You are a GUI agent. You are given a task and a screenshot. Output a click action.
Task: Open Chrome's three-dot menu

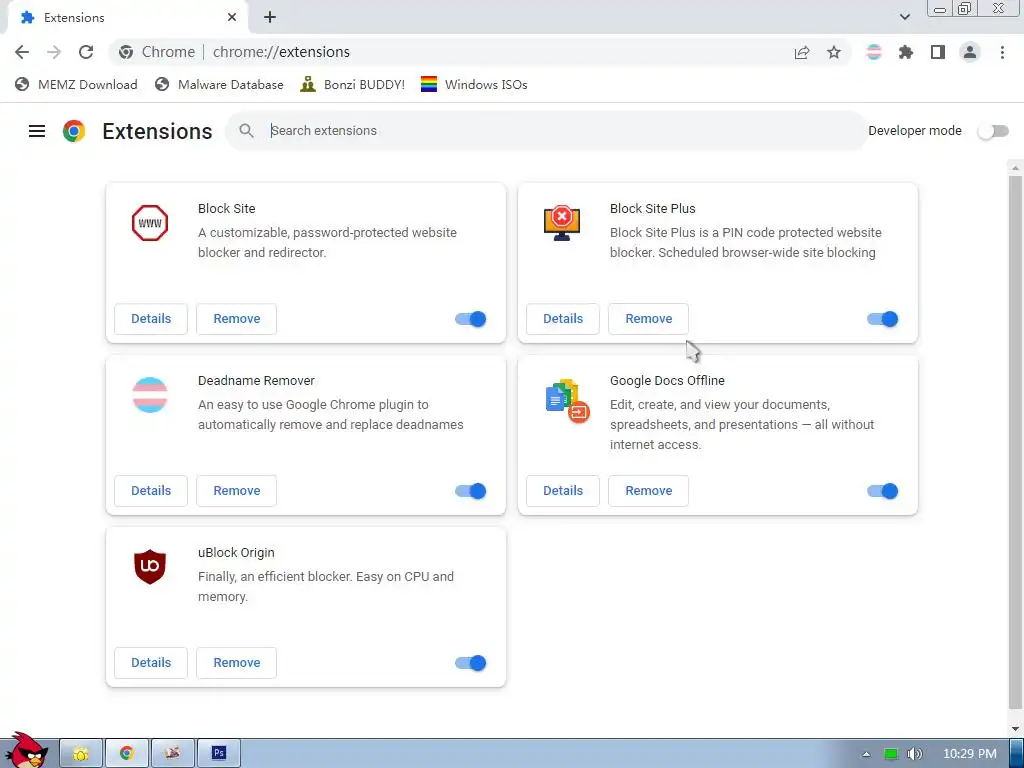[1002, 52]
